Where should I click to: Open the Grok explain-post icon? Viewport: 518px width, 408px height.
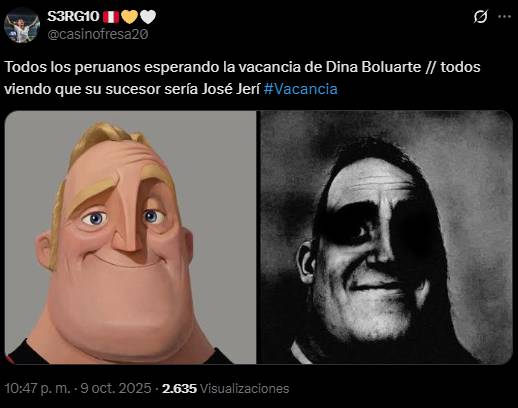coord(480,17)
